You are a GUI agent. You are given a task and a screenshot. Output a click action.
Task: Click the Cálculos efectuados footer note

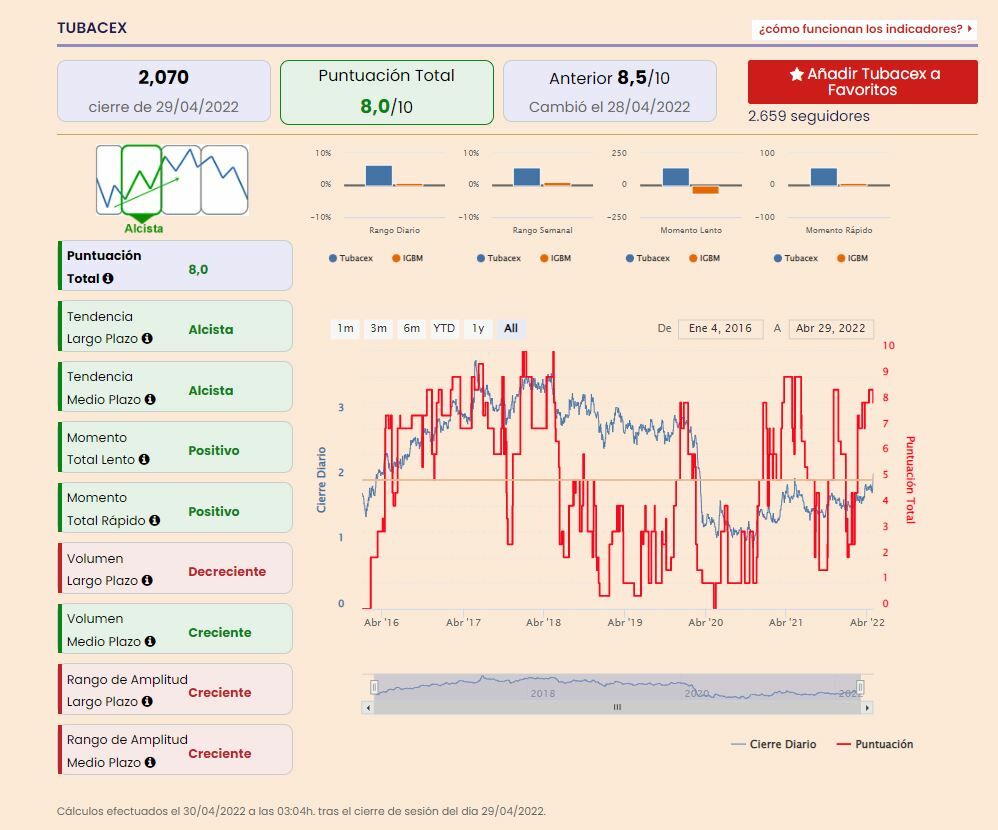coord(301,811)
